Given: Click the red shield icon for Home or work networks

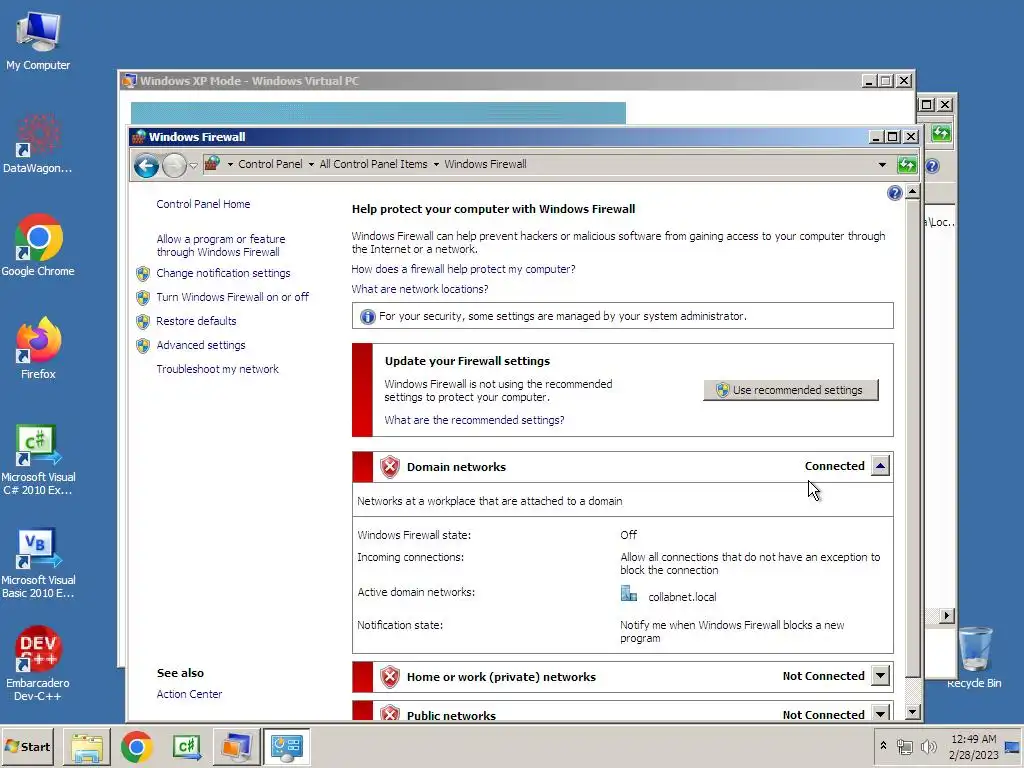Looking at the screenshot, I should (390, 677).
